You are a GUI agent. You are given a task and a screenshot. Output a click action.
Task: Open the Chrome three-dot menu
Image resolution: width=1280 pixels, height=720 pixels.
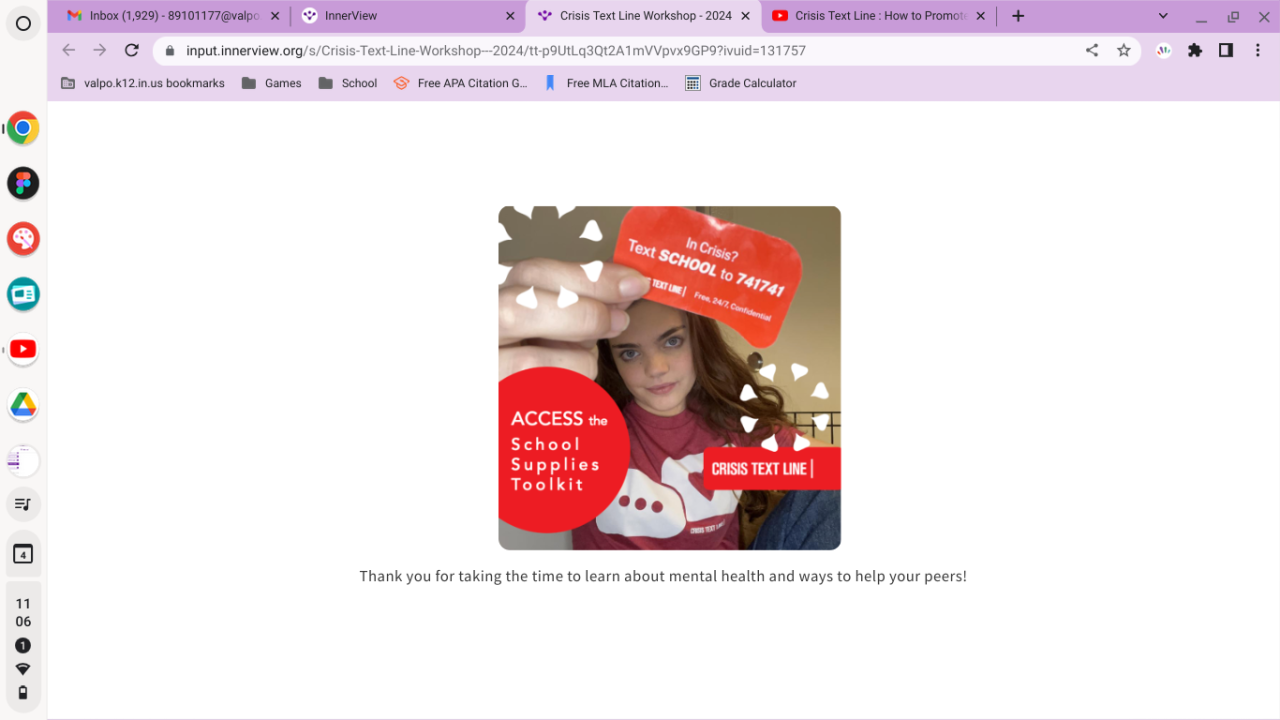coord(1258,50)
